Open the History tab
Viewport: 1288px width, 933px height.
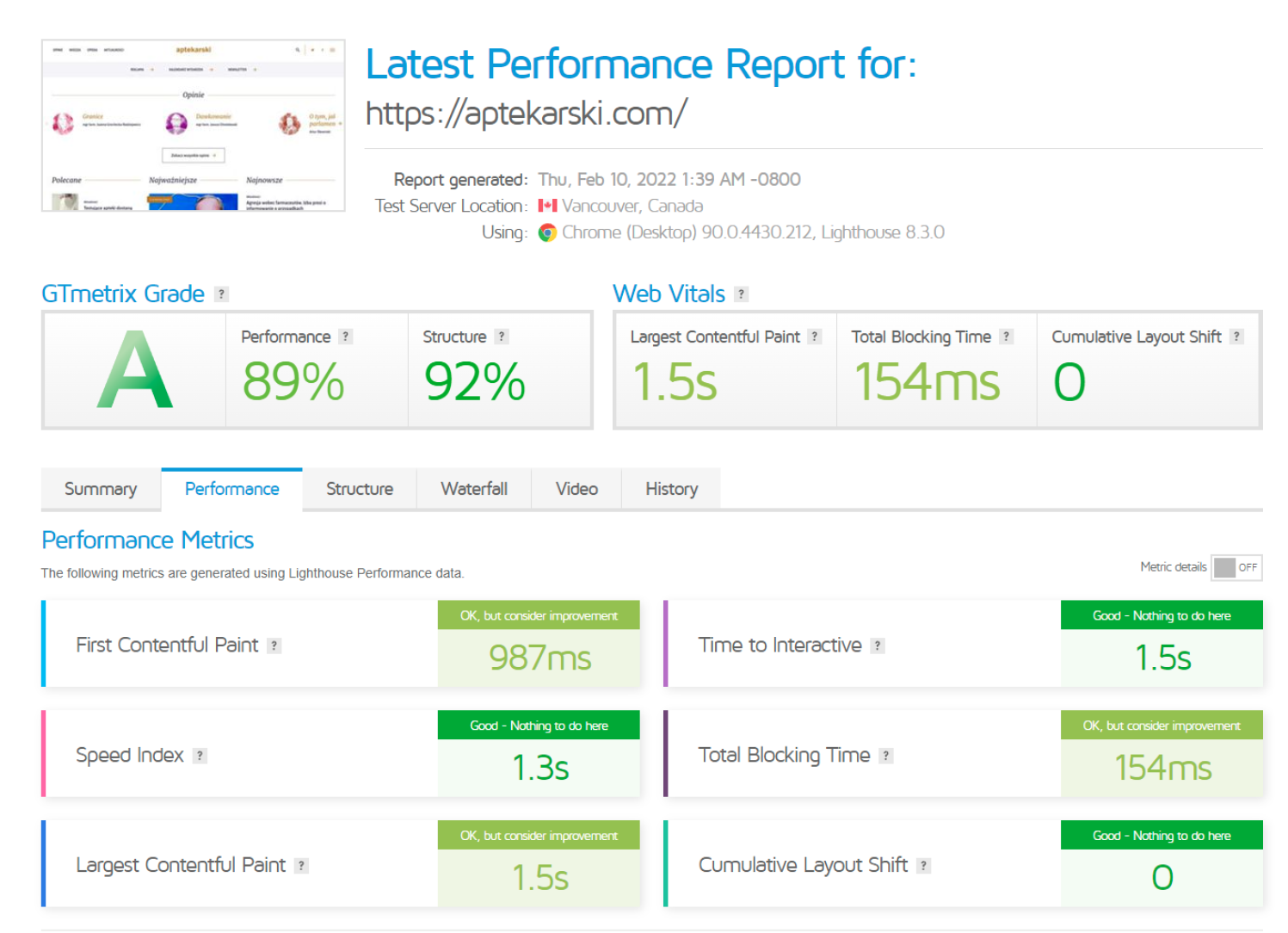click(x=671, y=489)
